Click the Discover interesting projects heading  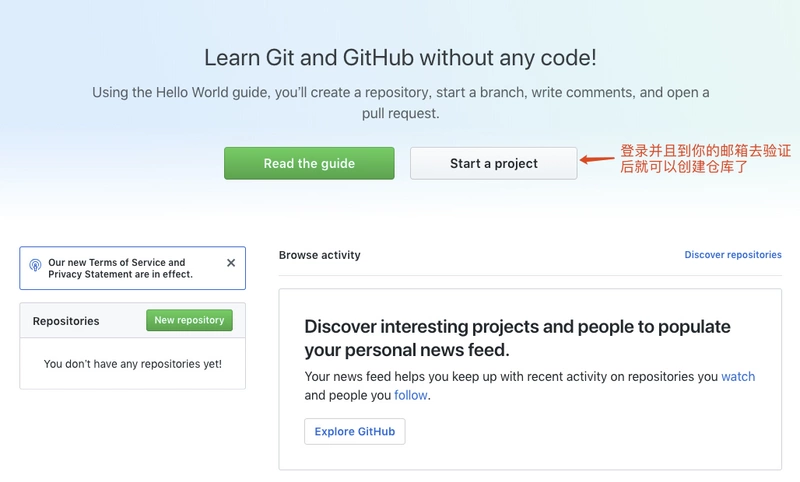517,338
